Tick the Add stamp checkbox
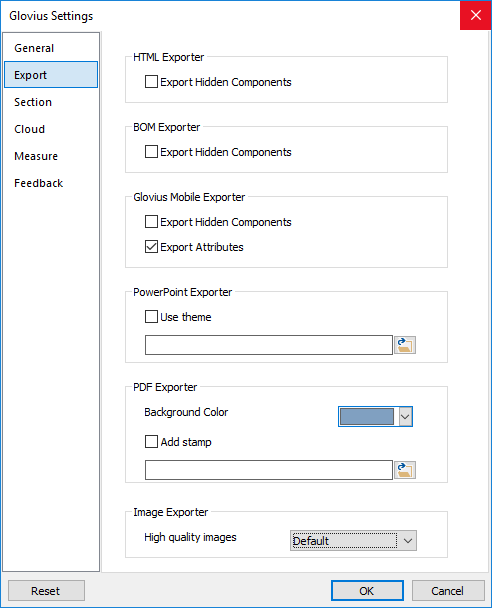Image resolution: width=492 pixels, height=608 pixels. 151,442
